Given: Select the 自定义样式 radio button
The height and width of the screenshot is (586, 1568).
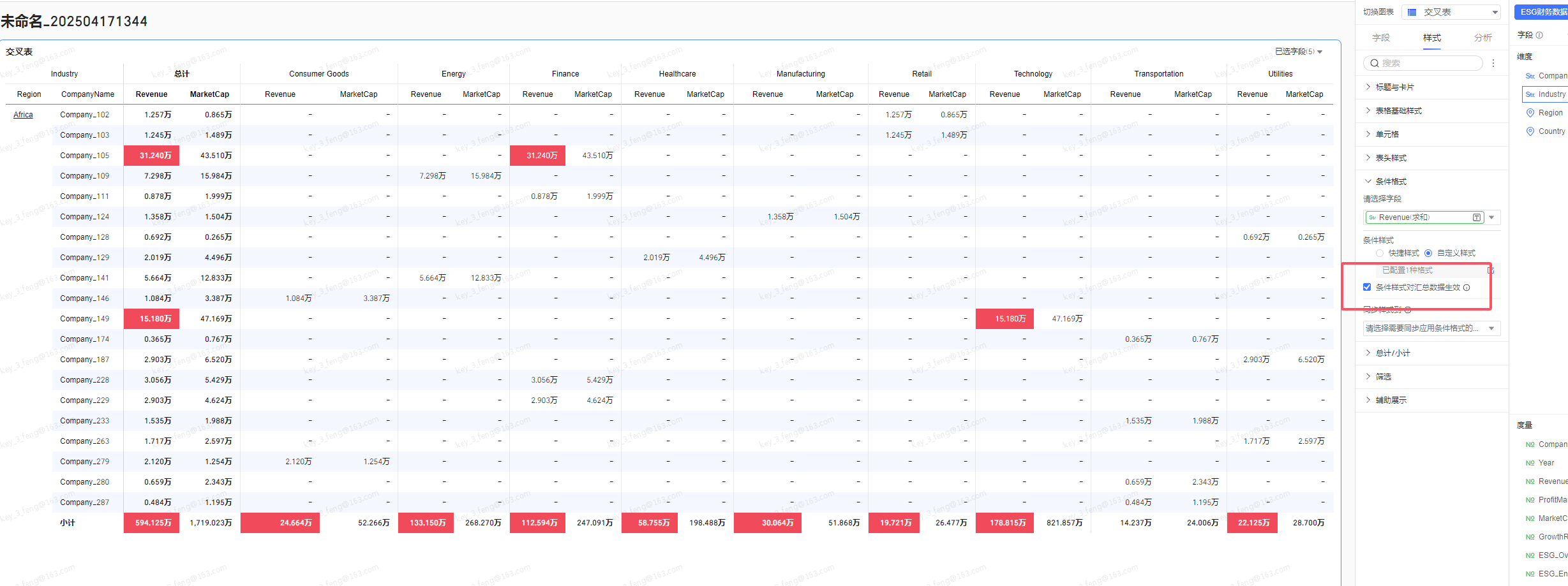Looking at the screenshot, I should 1428,253.
